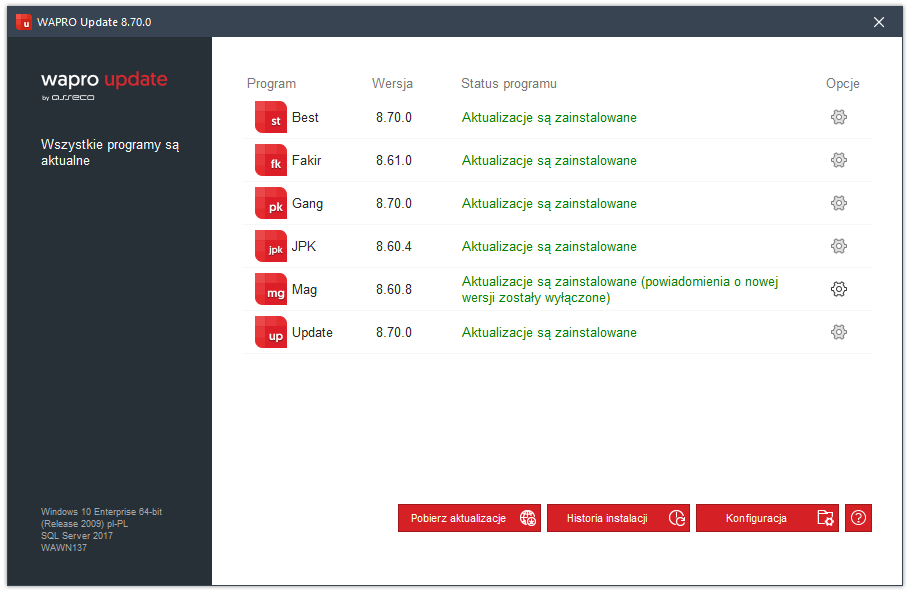Click the Pobierz aktualizacje button

tap(469, 518)
